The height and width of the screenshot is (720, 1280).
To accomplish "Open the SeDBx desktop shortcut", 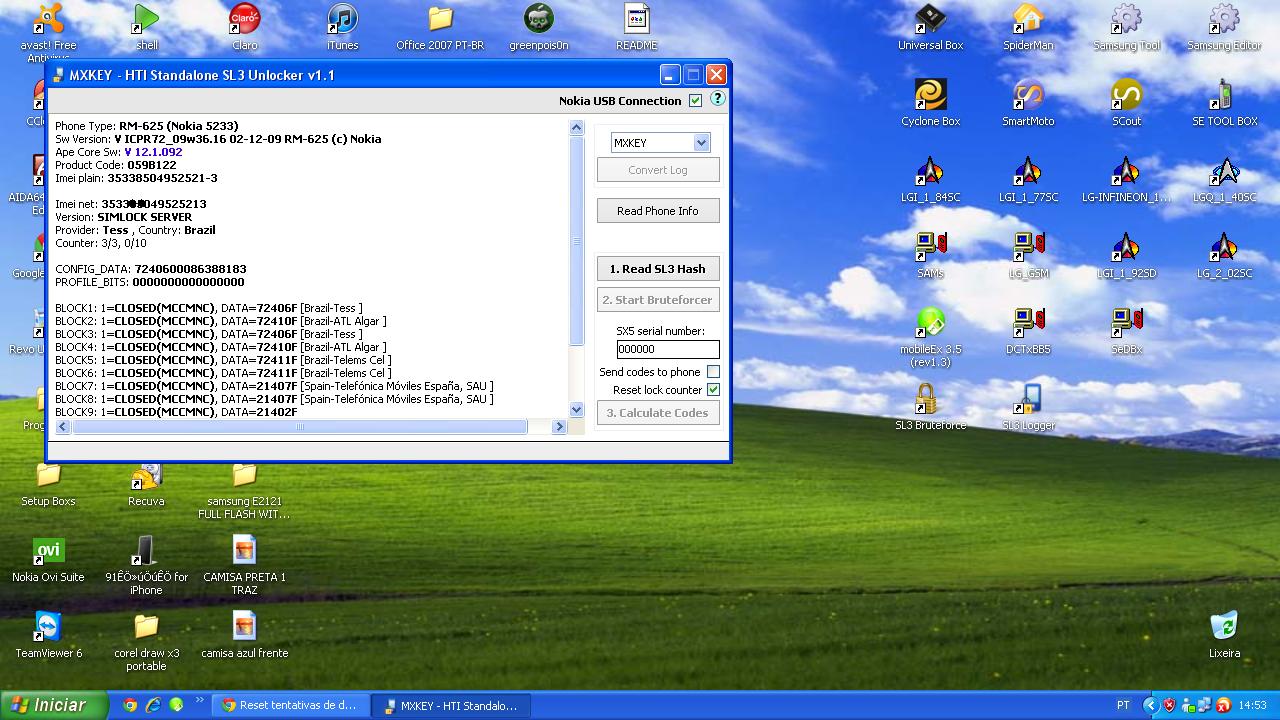I will (x=1126, y=331).
